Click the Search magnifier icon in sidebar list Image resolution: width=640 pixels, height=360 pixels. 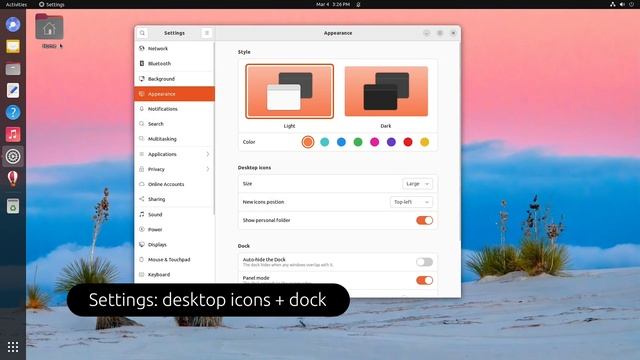click(142, 124)
